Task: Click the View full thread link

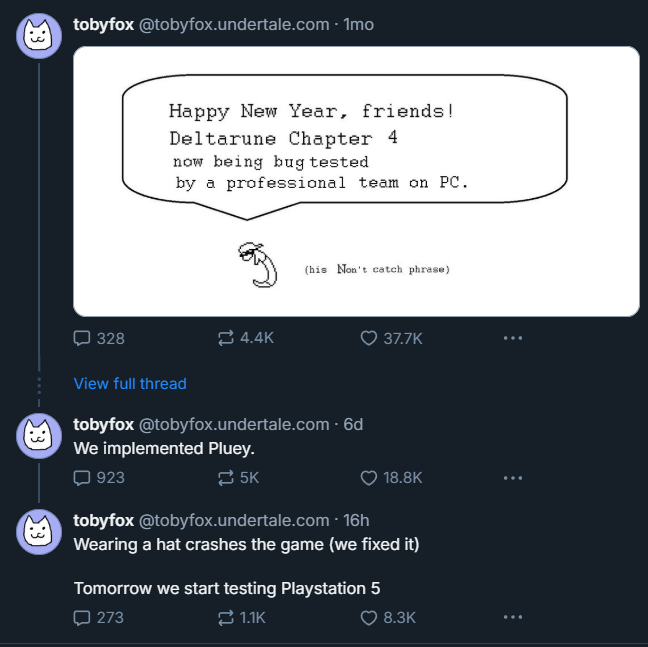Action: (130, 383)
